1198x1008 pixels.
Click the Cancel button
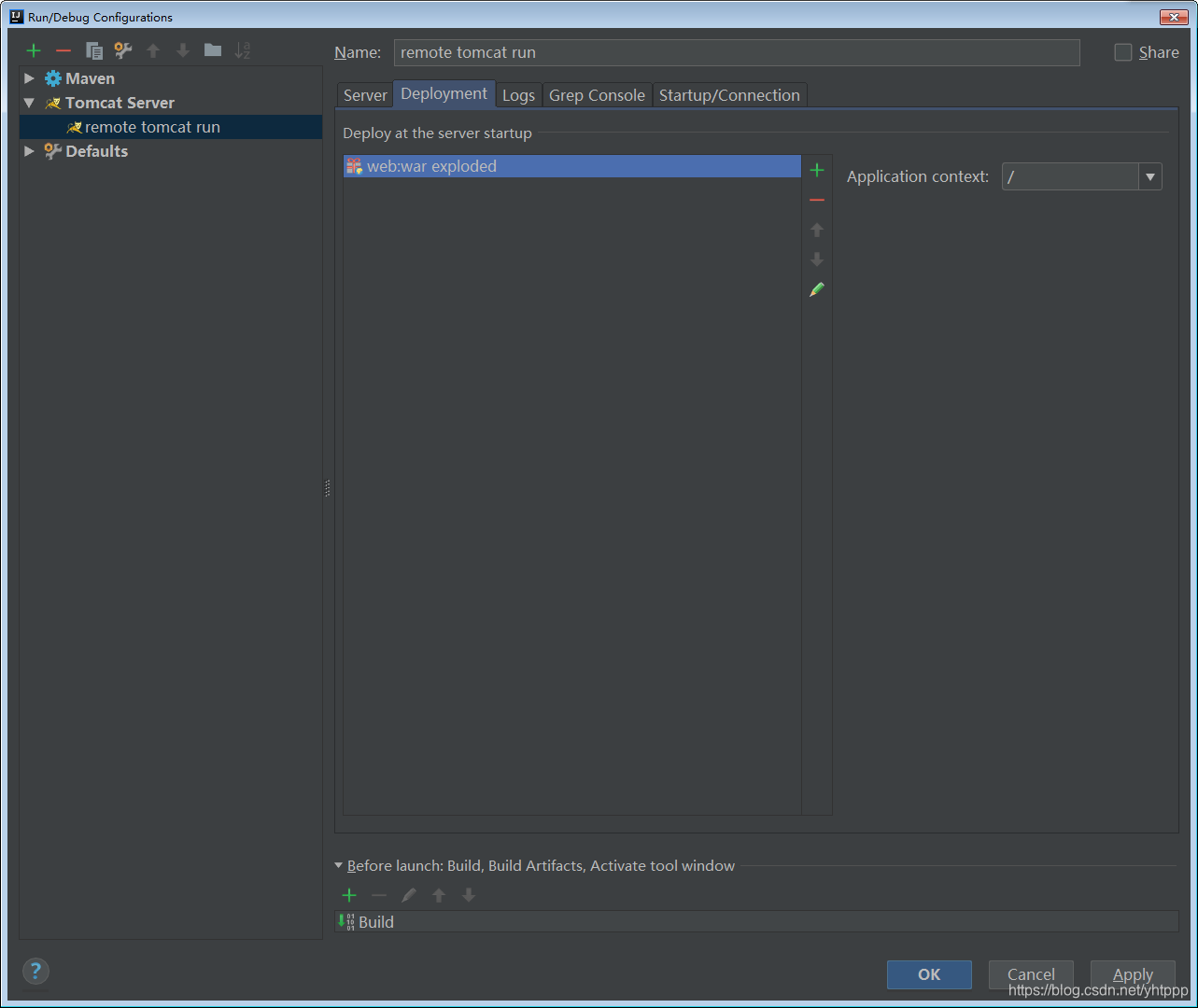1031,974
